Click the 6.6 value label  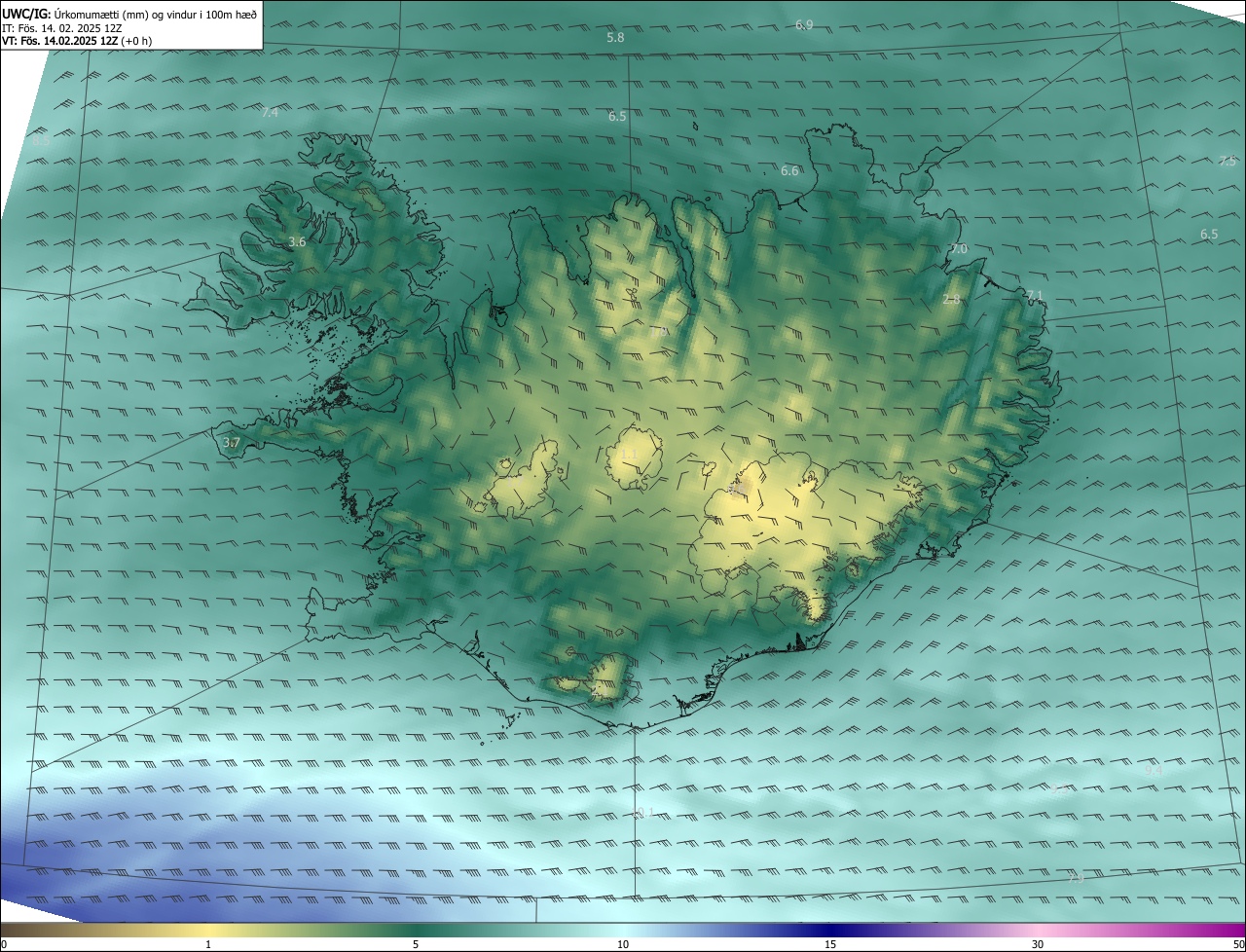(789, 170)
